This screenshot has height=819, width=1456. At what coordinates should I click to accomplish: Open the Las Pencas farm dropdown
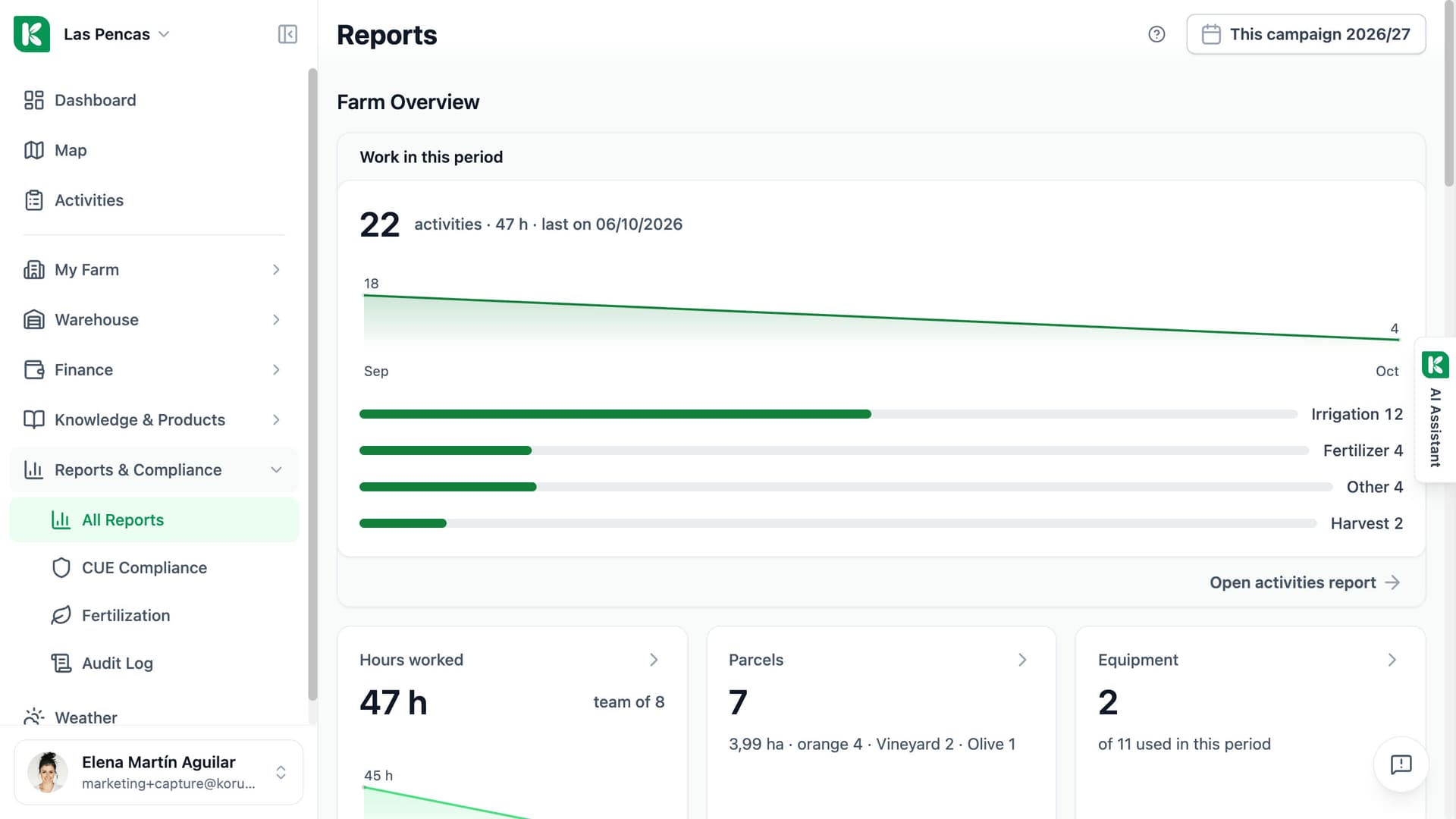coord(116,34)
